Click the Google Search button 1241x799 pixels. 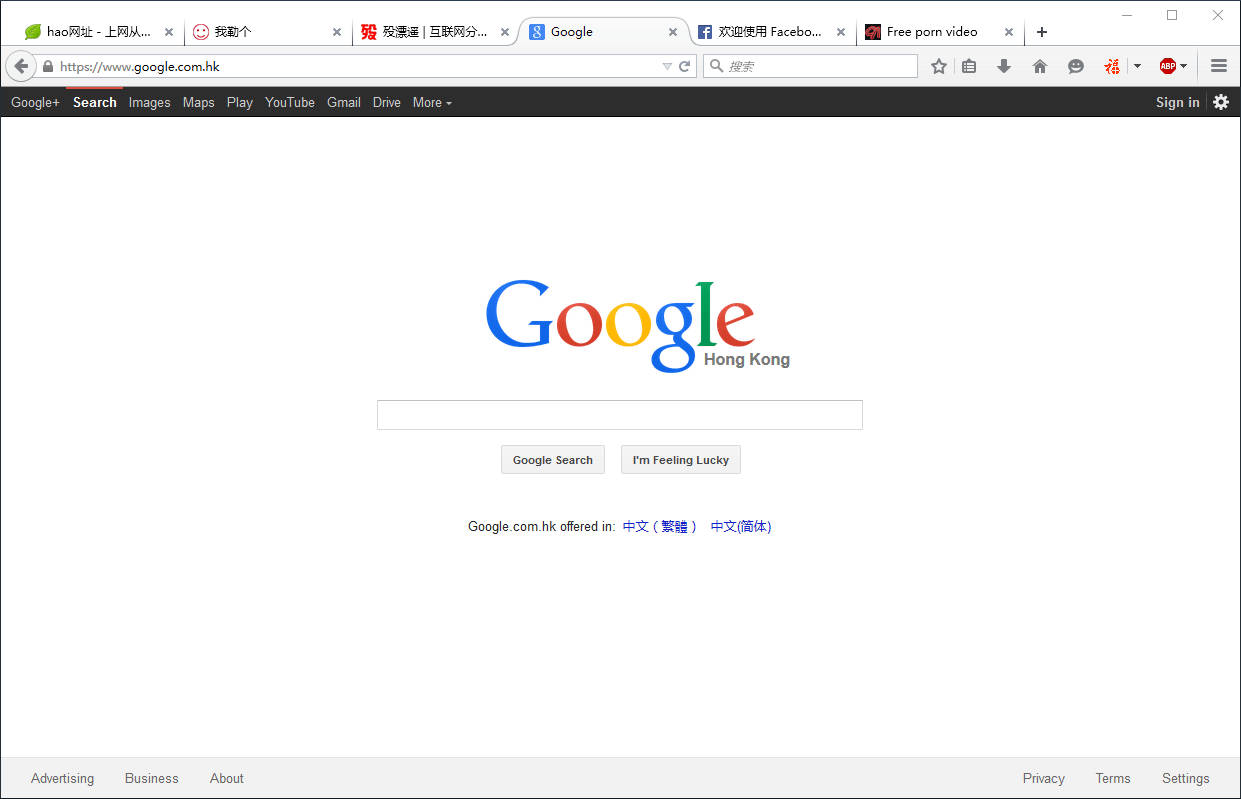coord(553,460)
